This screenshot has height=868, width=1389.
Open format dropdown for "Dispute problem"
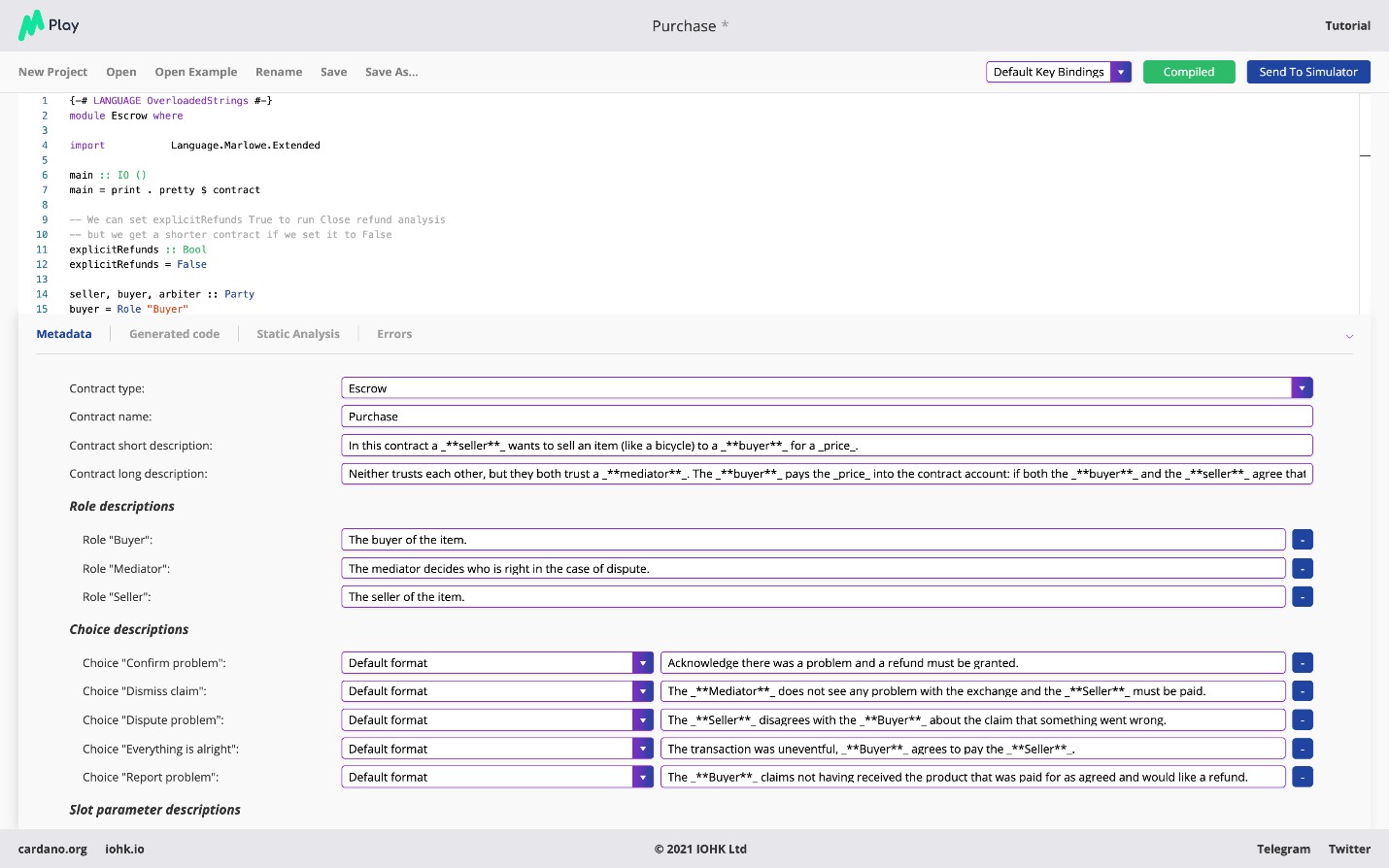point(642,720)
